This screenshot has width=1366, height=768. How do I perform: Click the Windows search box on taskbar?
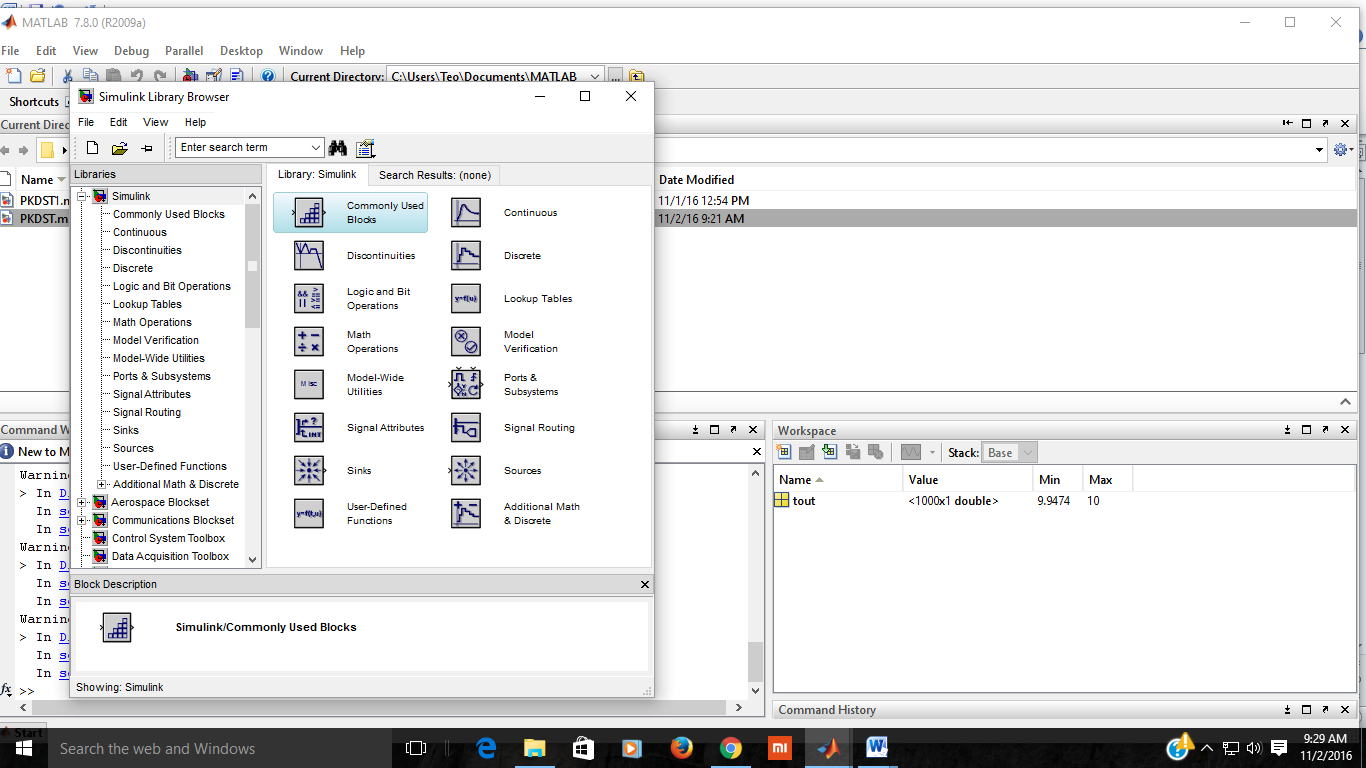(x=220, y=748)
